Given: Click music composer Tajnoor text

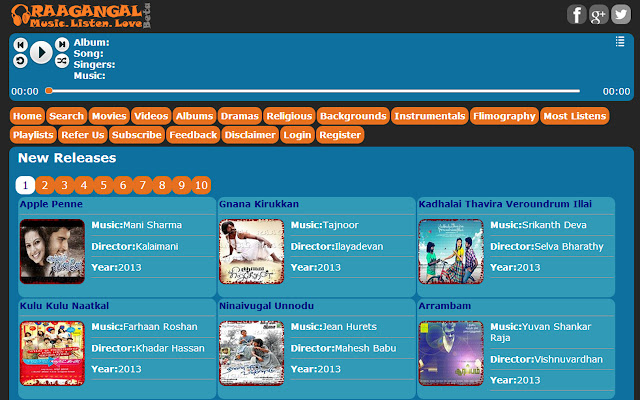Looking at the screenshot, I should point(340,225).
